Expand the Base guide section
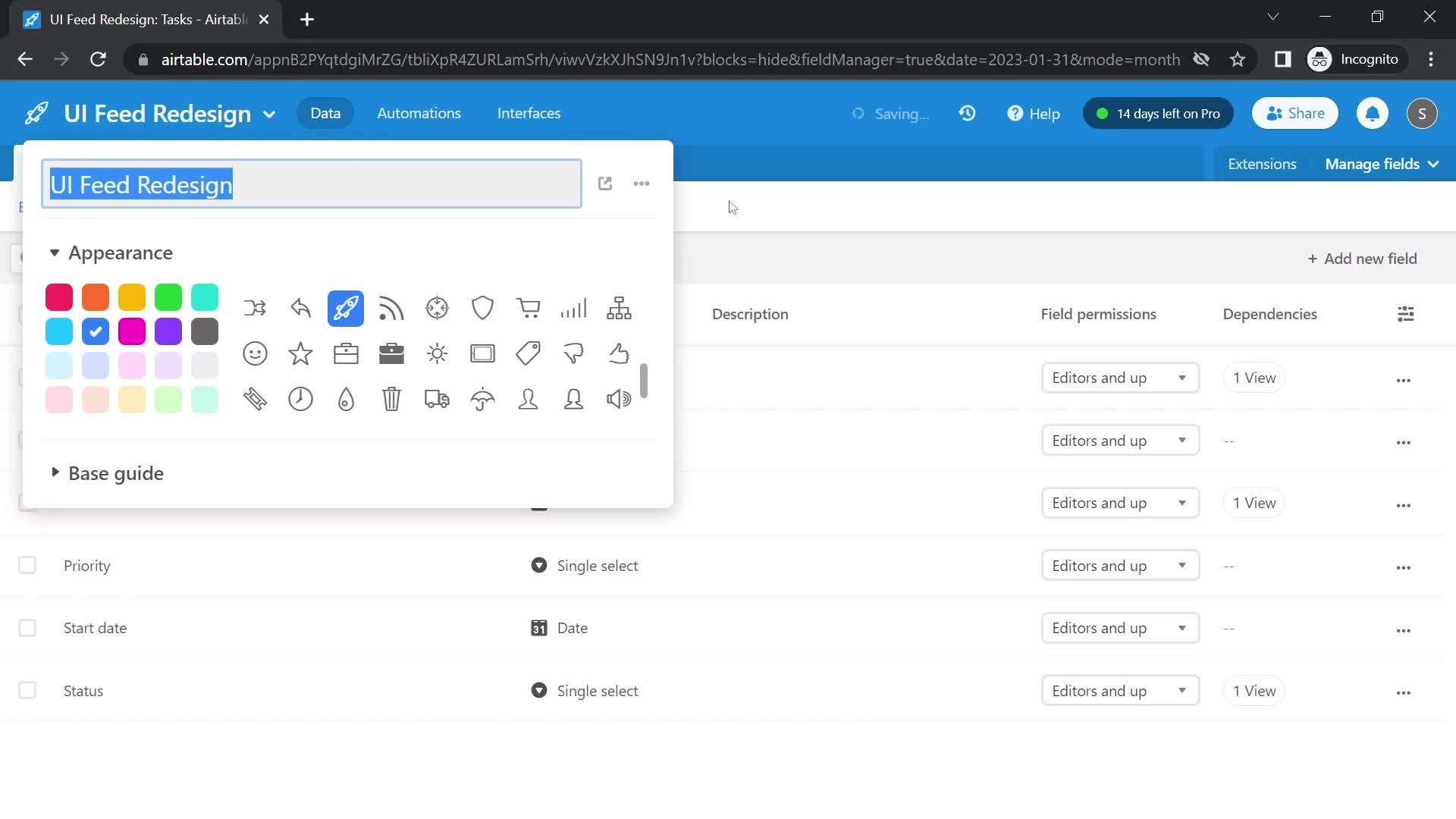Screen dimensions: 1456x819 click(x=107, y=473)
